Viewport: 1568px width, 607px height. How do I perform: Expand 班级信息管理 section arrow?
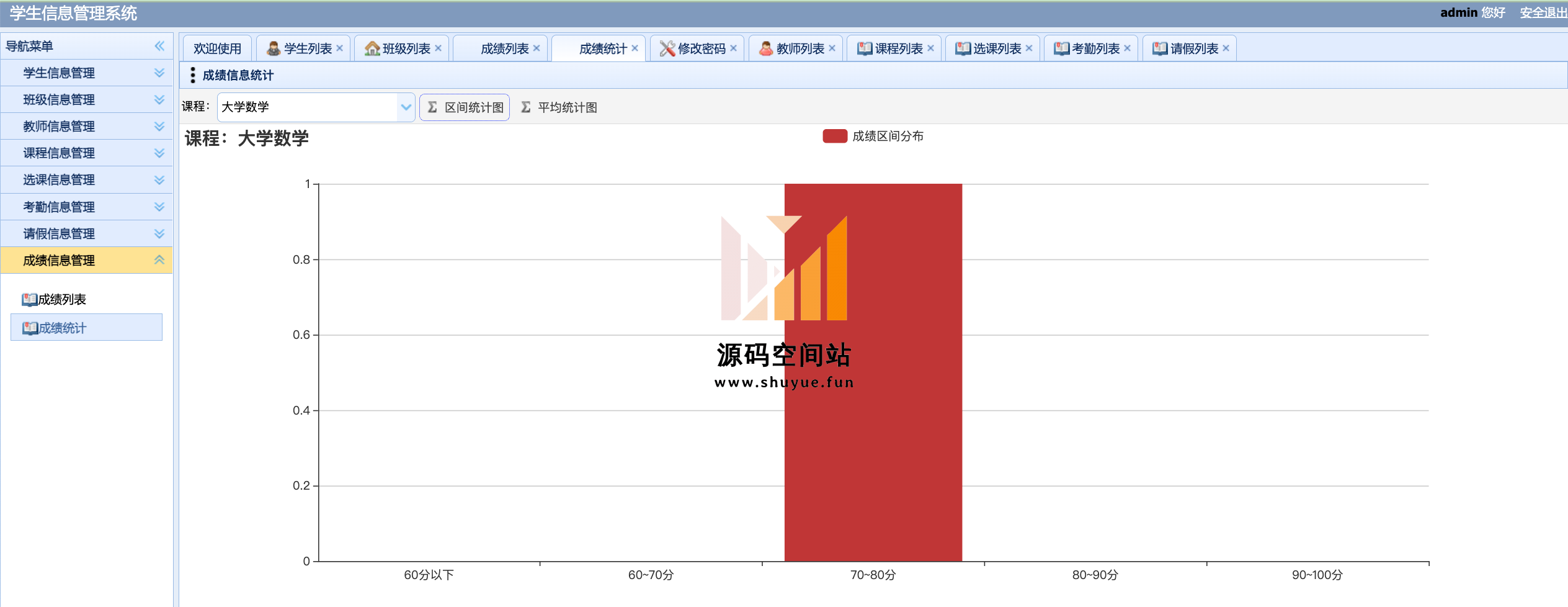(159, 99)
